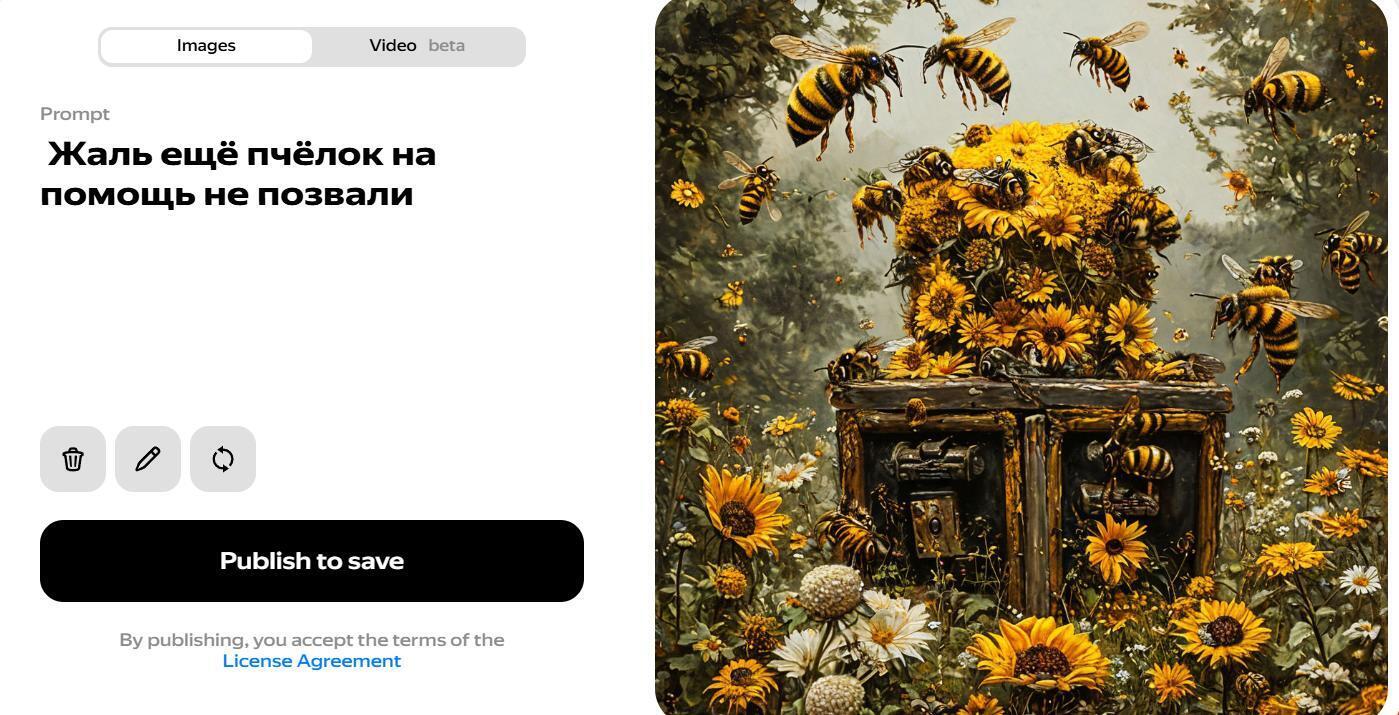This screenshot has width=1399, height=715.
Task: Click the word 'Images' in the mode switcher
Action: pos(206,46)
